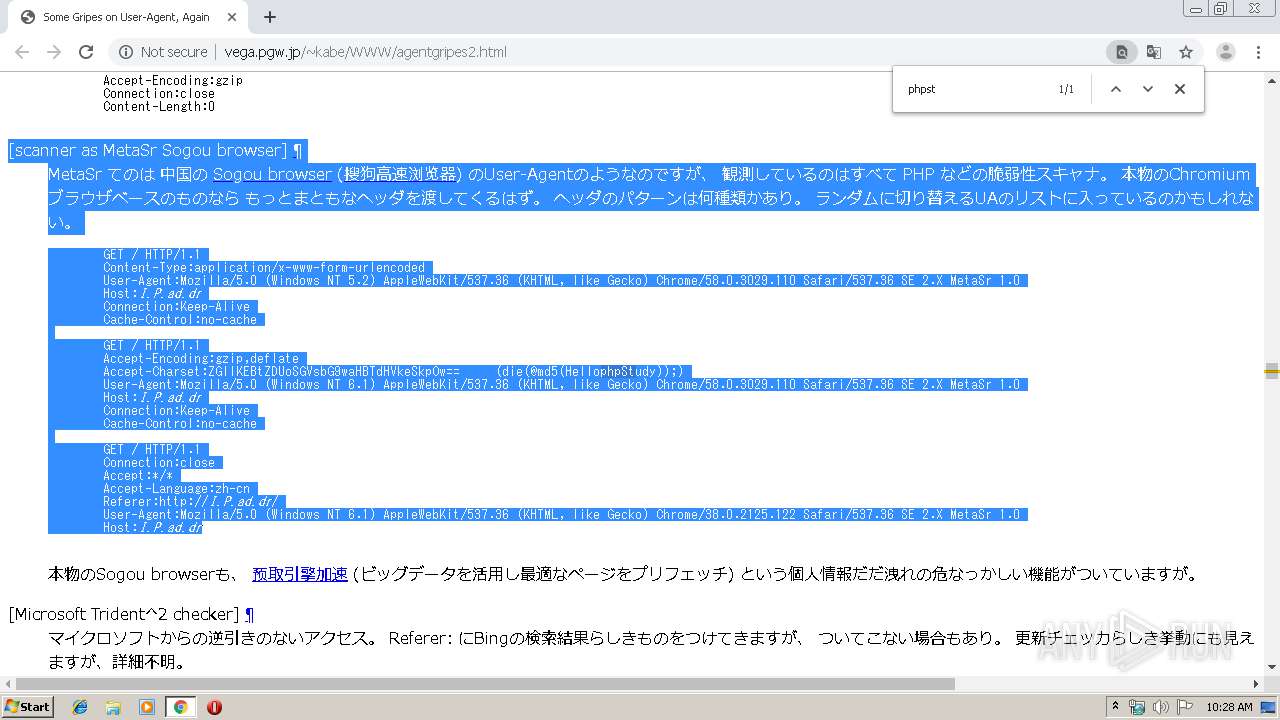The width and height of the screenshot is (1280, 720).
Task: Go back to the previous page
Action: 22,52
